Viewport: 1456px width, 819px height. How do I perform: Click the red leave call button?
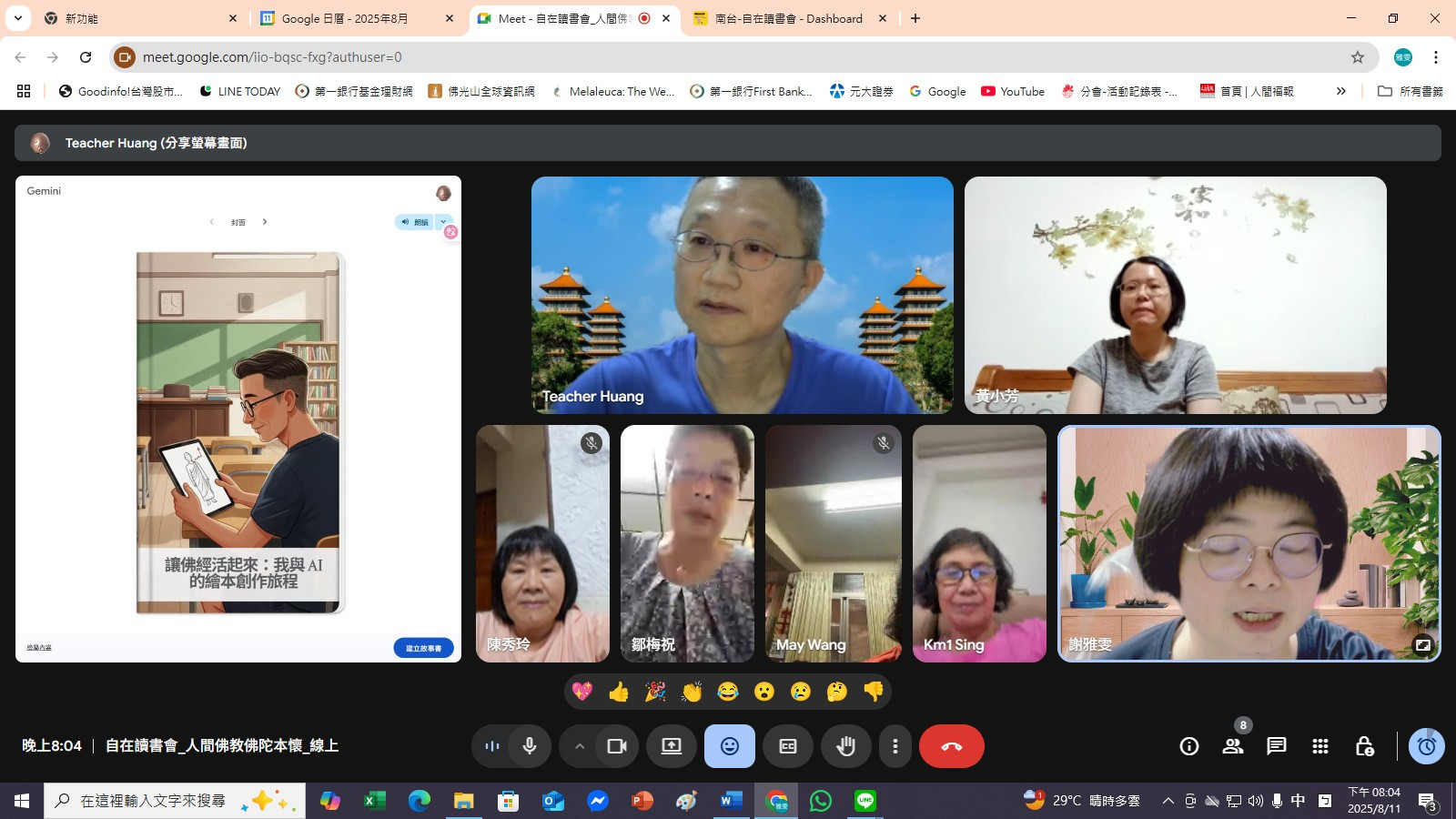click(952, 746)
